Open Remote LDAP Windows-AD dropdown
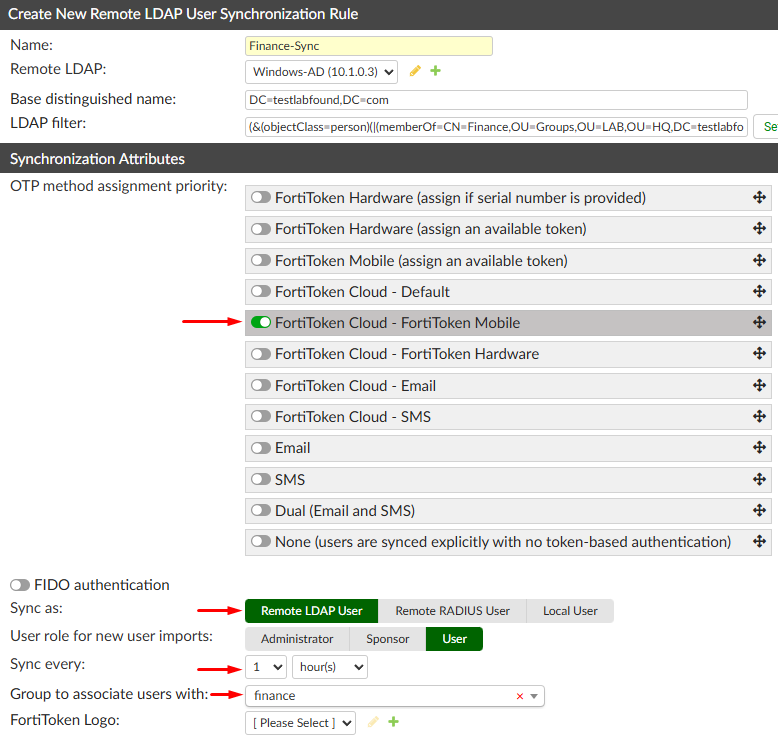 pyautogui.click(x=321, y=72)
